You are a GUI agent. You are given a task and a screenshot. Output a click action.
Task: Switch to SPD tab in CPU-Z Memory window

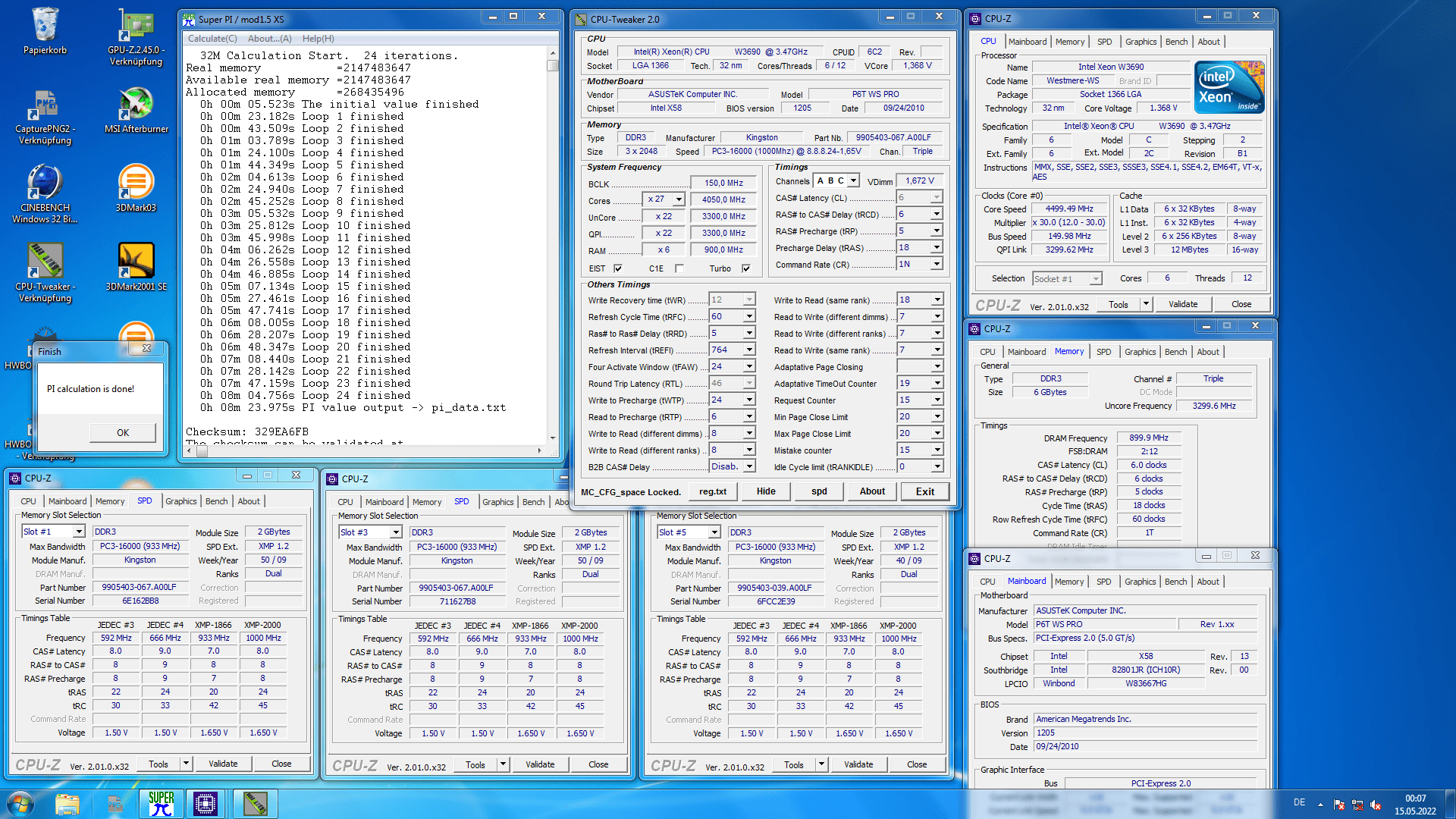click(x=1103, y=352)
